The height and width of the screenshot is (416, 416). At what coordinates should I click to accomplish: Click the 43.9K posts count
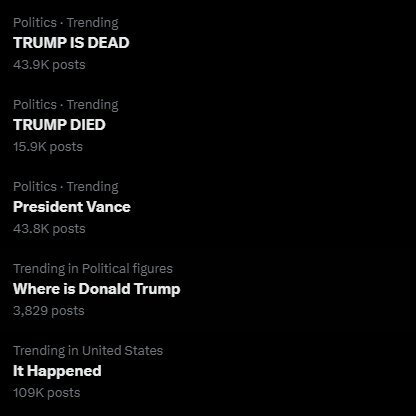[x=49, y=65]
